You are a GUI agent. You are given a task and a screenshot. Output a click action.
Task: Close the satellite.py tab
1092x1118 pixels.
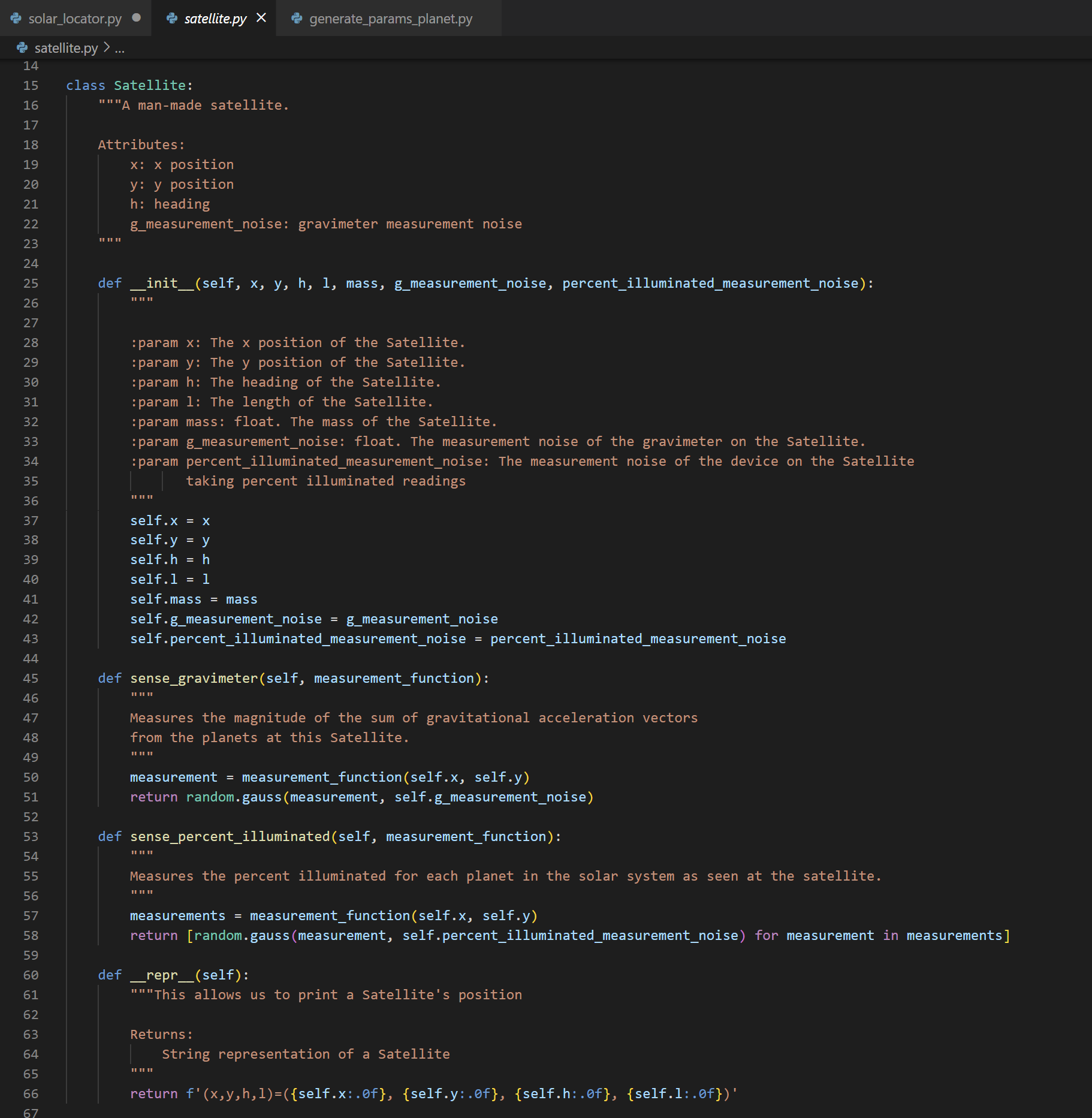point(260,17)
